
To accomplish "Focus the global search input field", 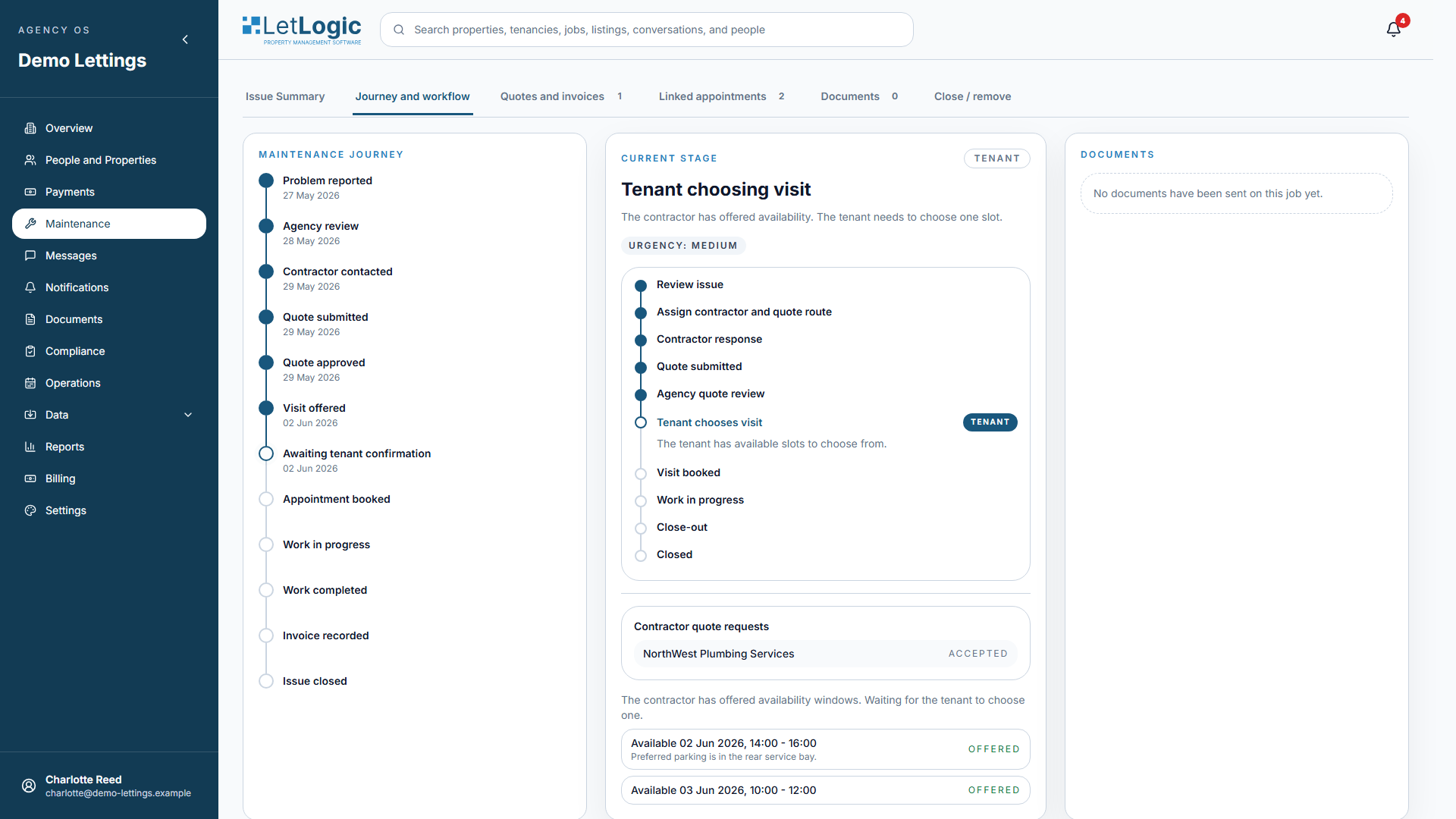I will tap(647, 30).
